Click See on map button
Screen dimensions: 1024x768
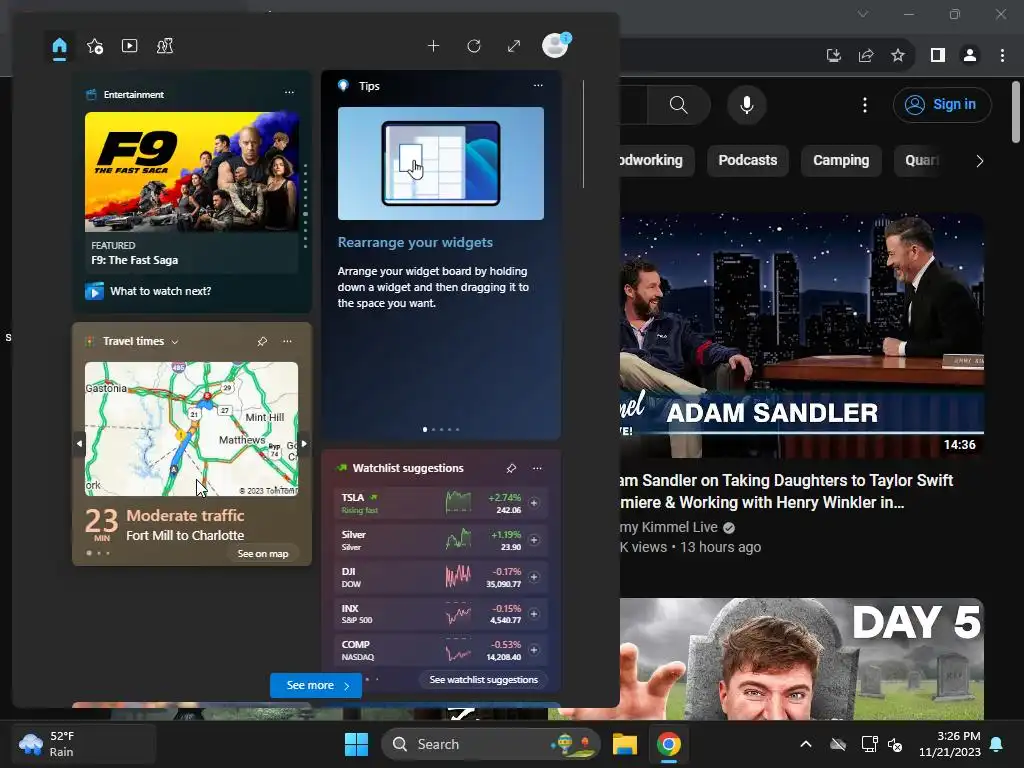point(263,553)
